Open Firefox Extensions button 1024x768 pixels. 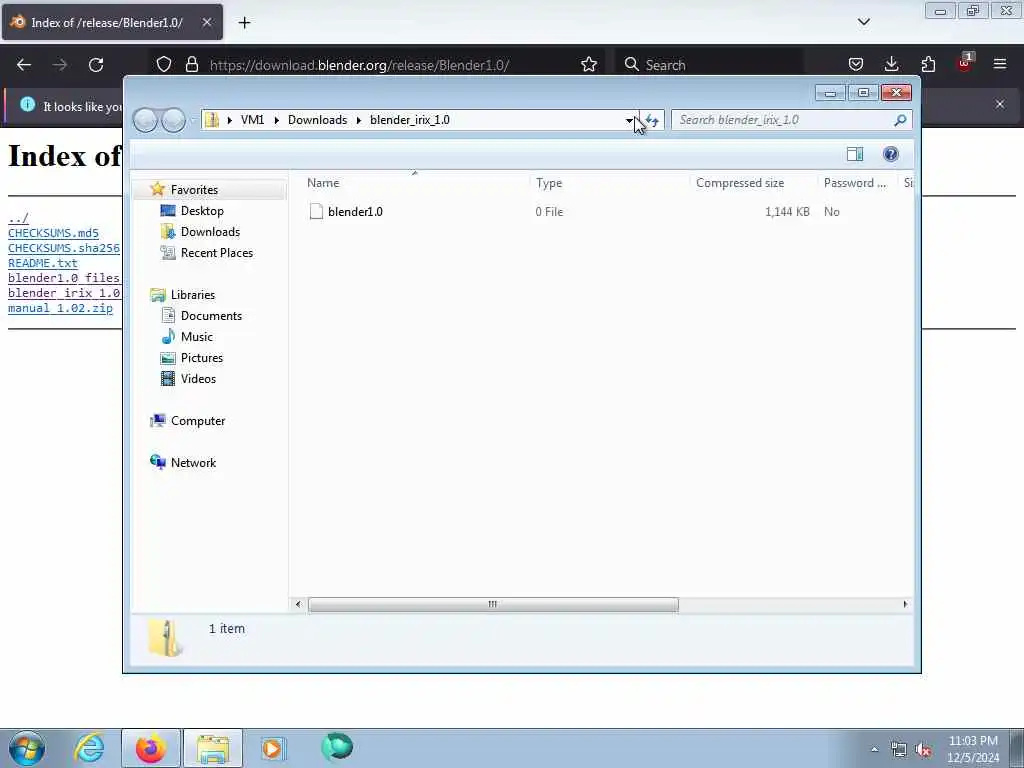click(x=928, y=65)
